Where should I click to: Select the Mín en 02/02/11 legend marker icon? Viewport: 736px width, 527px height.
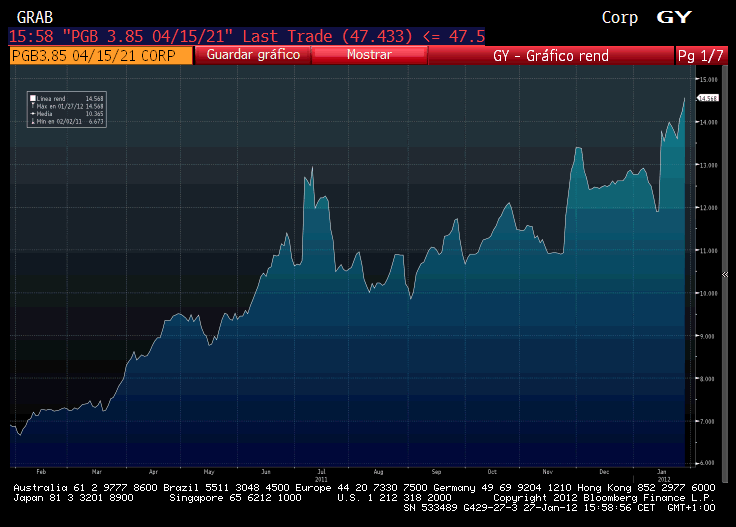click(33, 121)
